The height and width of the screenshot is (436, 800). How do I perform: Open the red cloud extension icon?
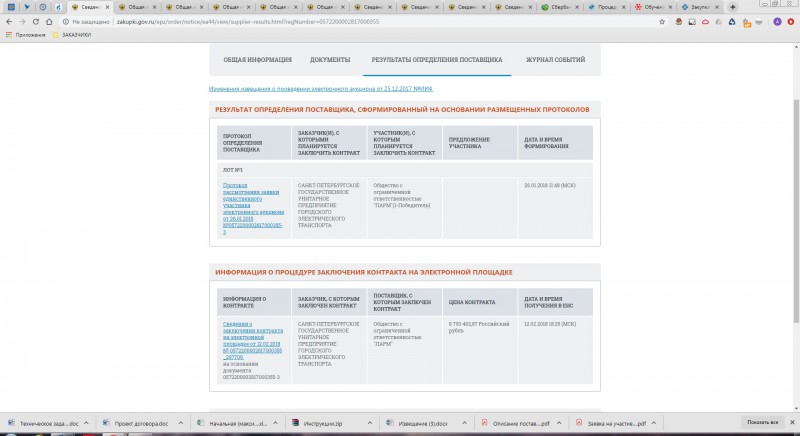tap(706, 22)
